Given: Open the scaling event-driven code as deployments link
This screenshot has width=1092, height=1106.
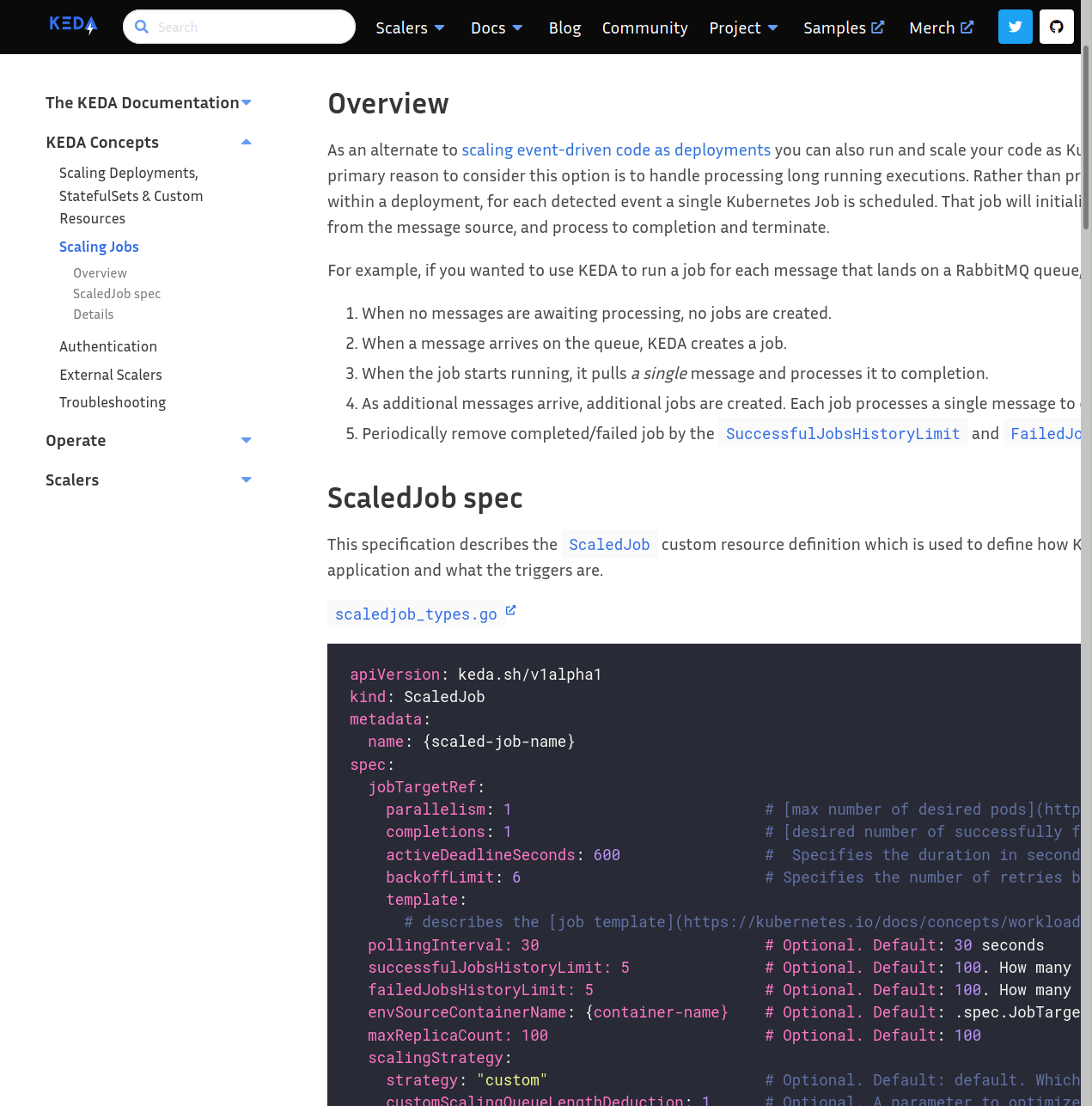Looking at the screenshot, I should click(615, 150).
